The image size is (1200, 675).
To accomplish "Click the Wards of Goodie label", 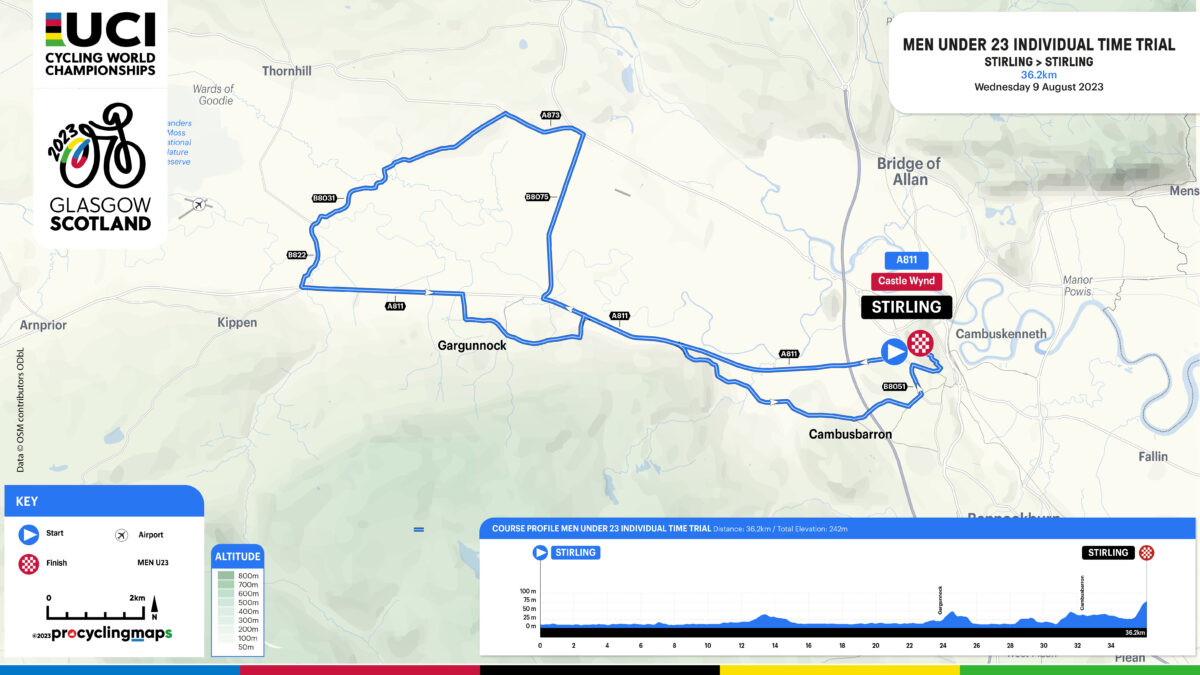I will (x=214, y=95).
